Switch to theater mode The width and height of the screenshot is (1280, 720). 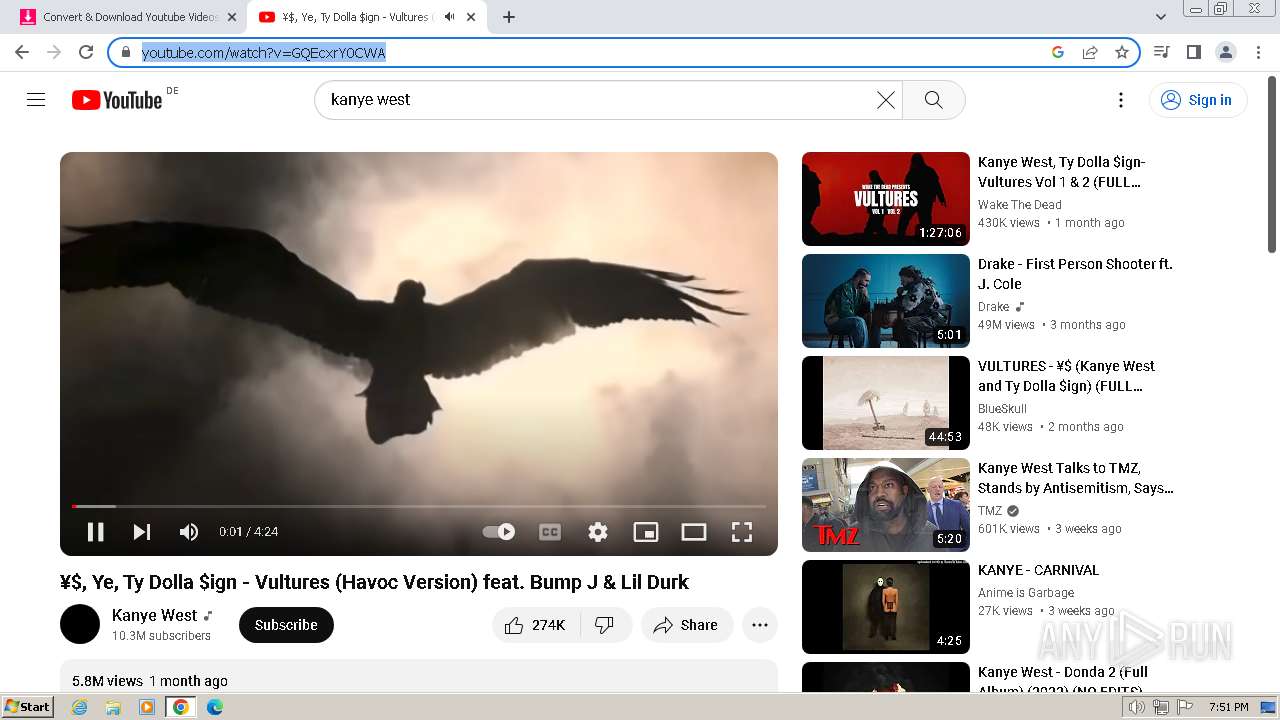[694, 532]
